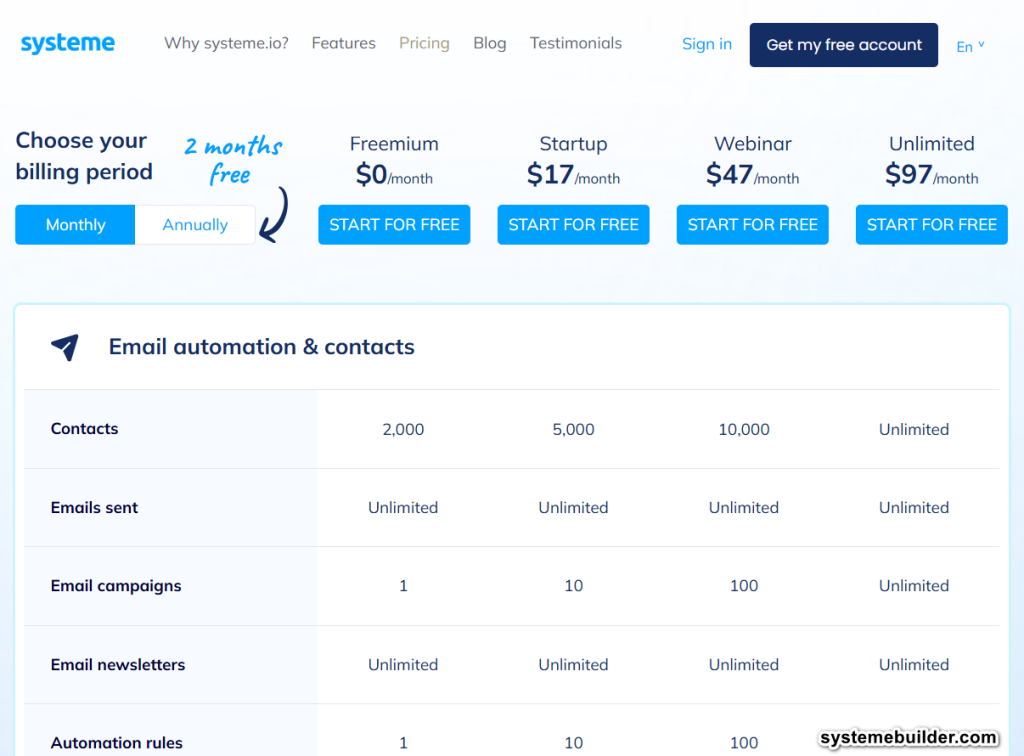Select the Monthly billing period
This screenshot has height=756, width=1024.
point(74,224)
